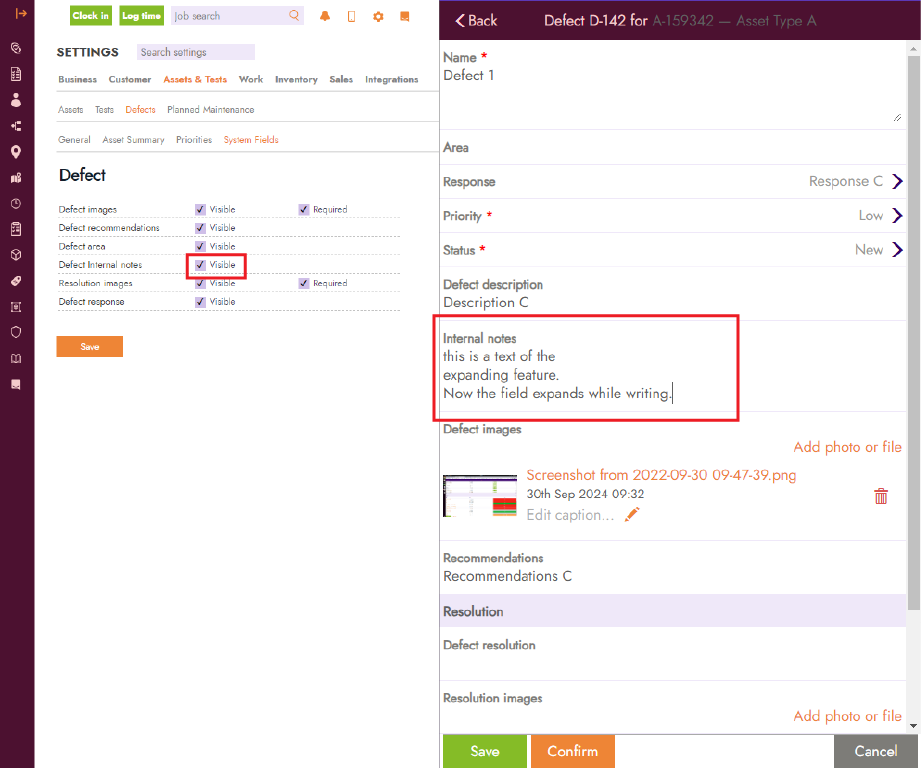
Task: Open Screenshot from 2022-09-30 file link
Action: 661,475
